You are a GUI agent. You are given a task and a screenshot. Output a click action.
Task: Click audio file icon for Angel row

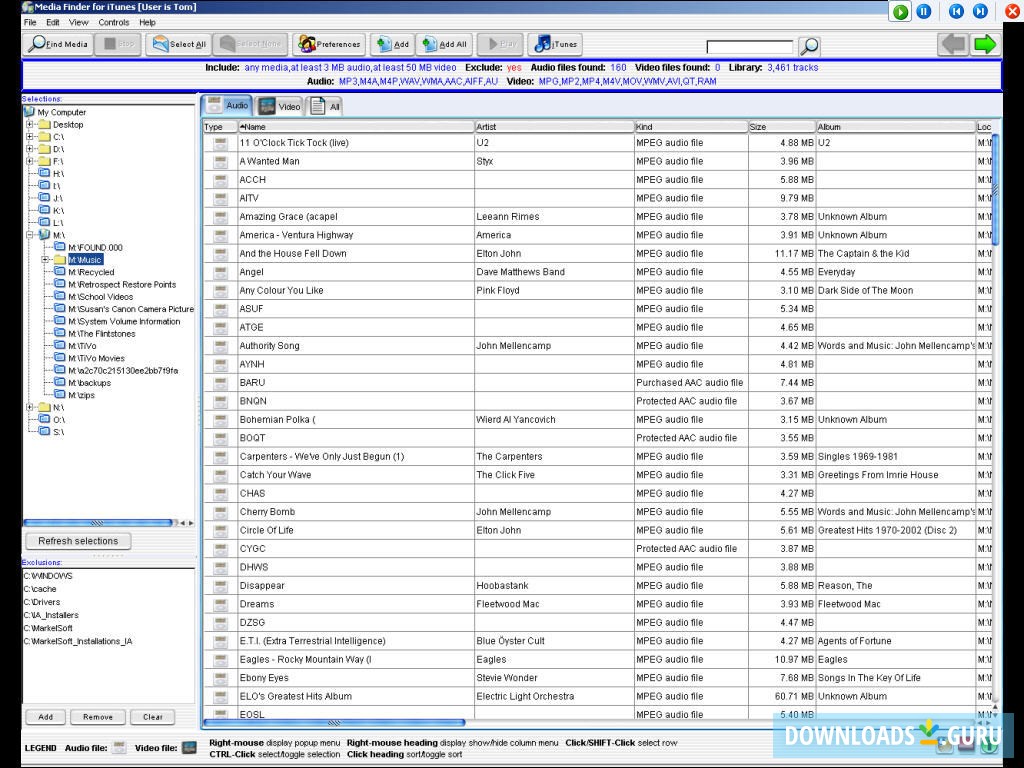point(220,272)
